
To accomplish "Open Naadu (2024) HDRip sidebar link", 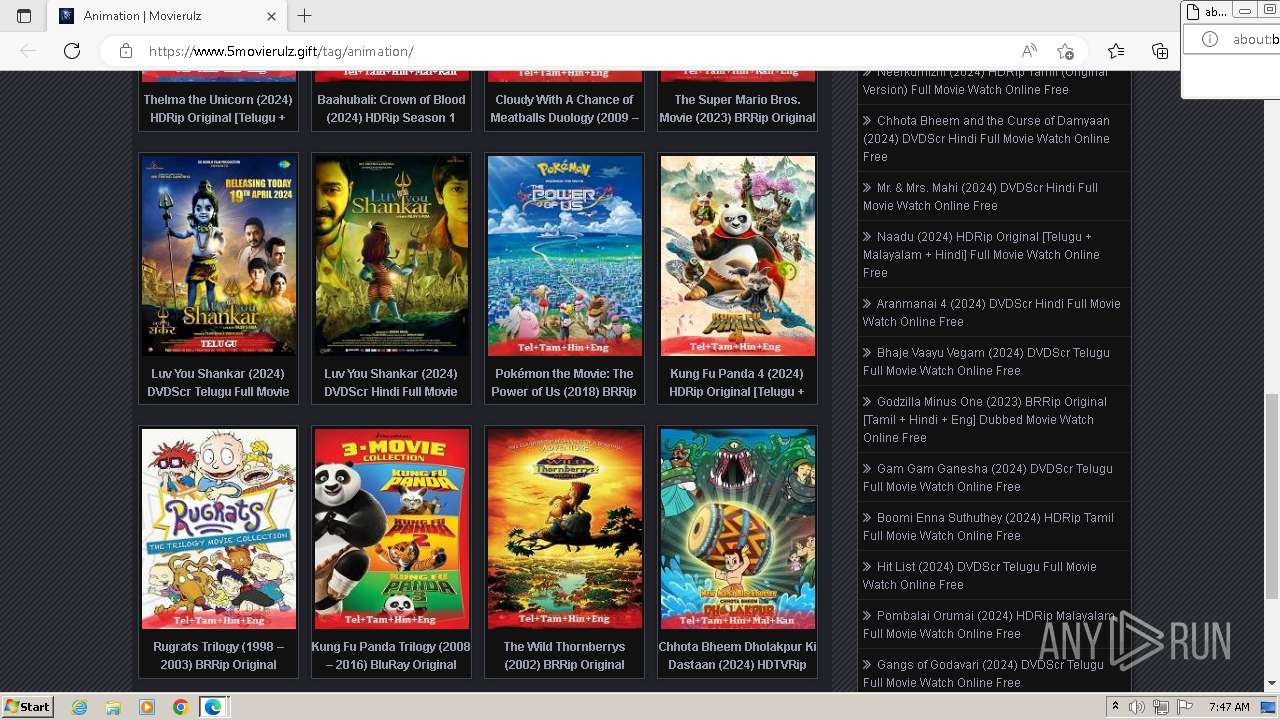I will tap(982, 255).
